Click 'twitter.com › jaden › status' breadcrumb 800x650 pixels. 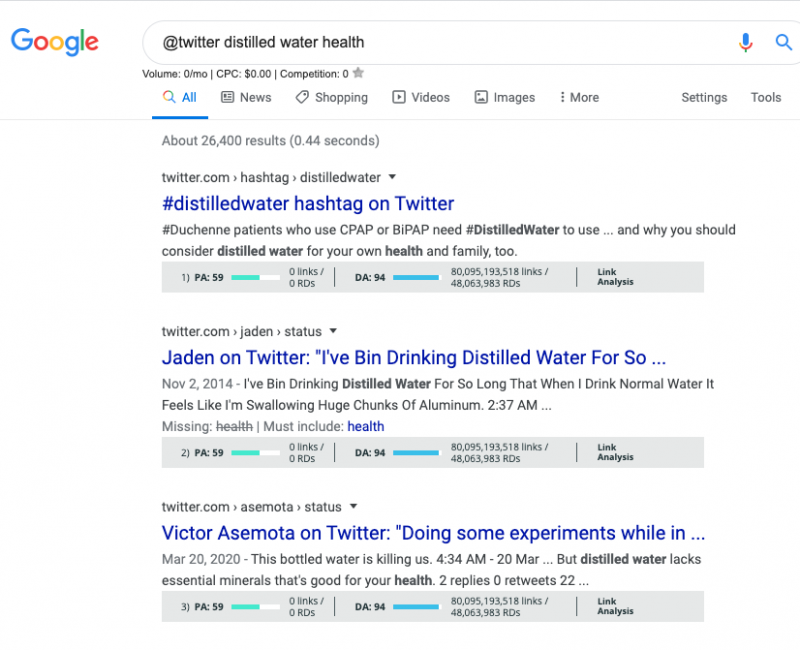point(241,332)
